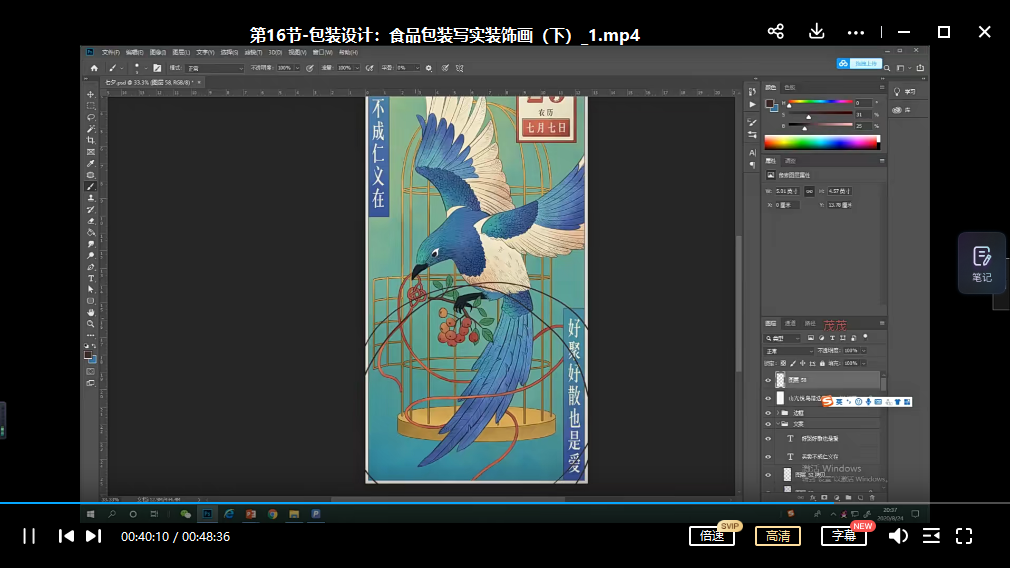Open the 文字(Y) menu
This screenshot has height=568, width=1010.
[205, 52]
